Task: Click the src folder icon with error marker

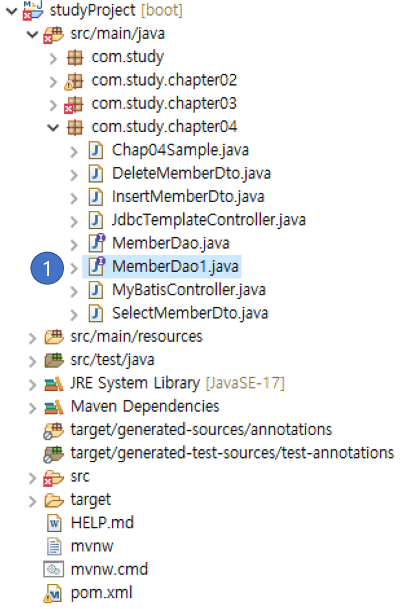Action: coord(53,478)
